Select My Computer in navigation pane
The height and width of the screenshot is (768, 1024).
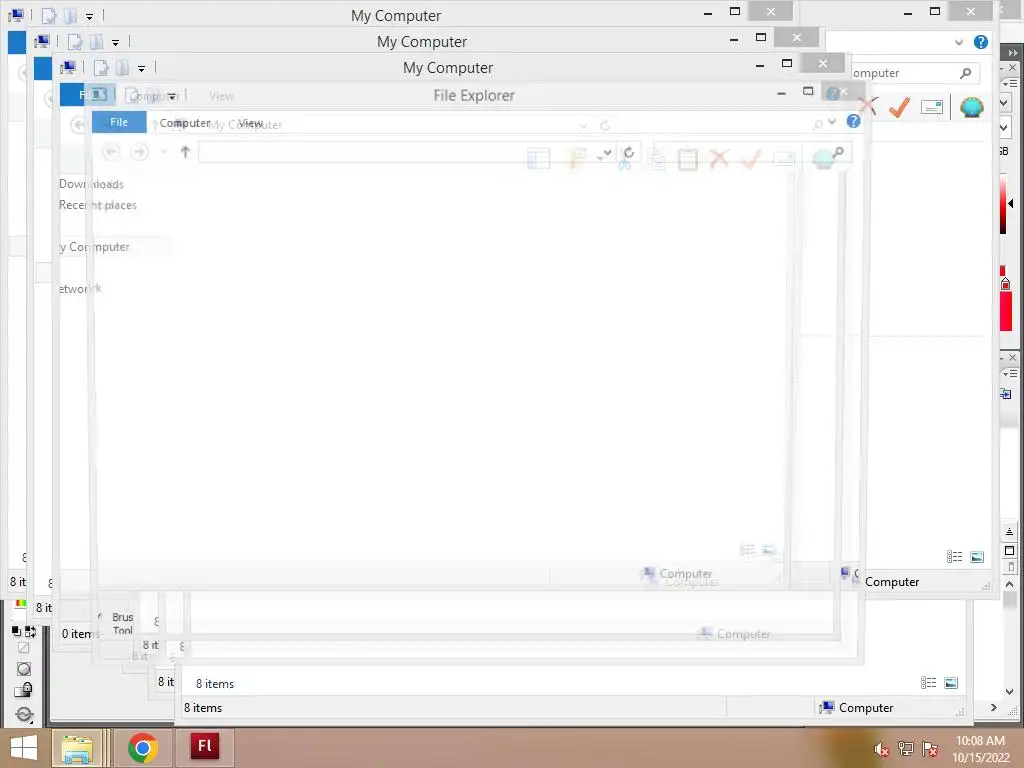tap(95, 247)
